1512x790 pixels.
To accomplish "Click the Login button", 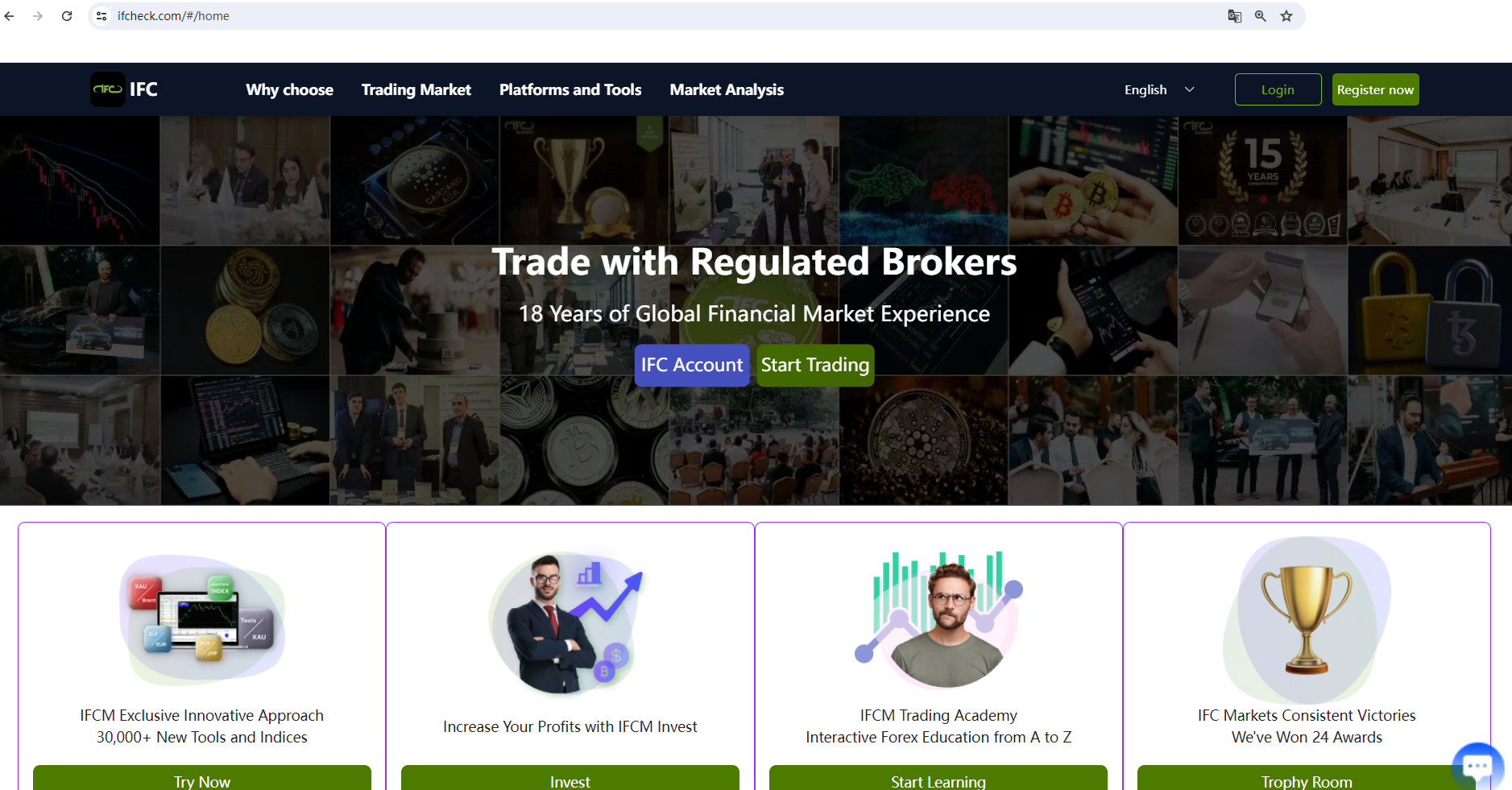I will (1278, 89).
